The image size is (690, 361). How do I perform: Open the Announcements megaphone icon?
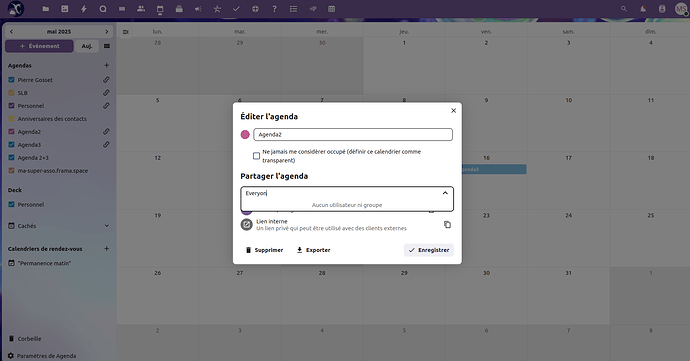(x=198, y=9)
